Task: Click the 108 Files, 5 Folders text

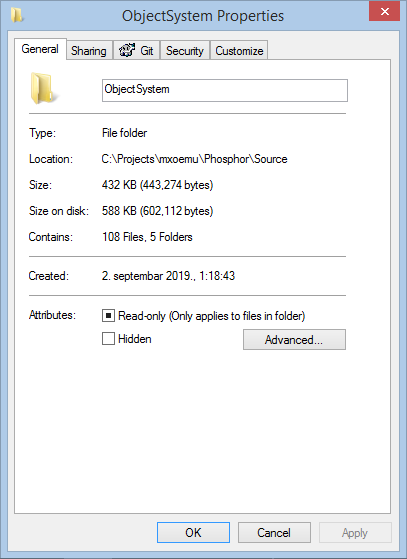Action: 147,237
